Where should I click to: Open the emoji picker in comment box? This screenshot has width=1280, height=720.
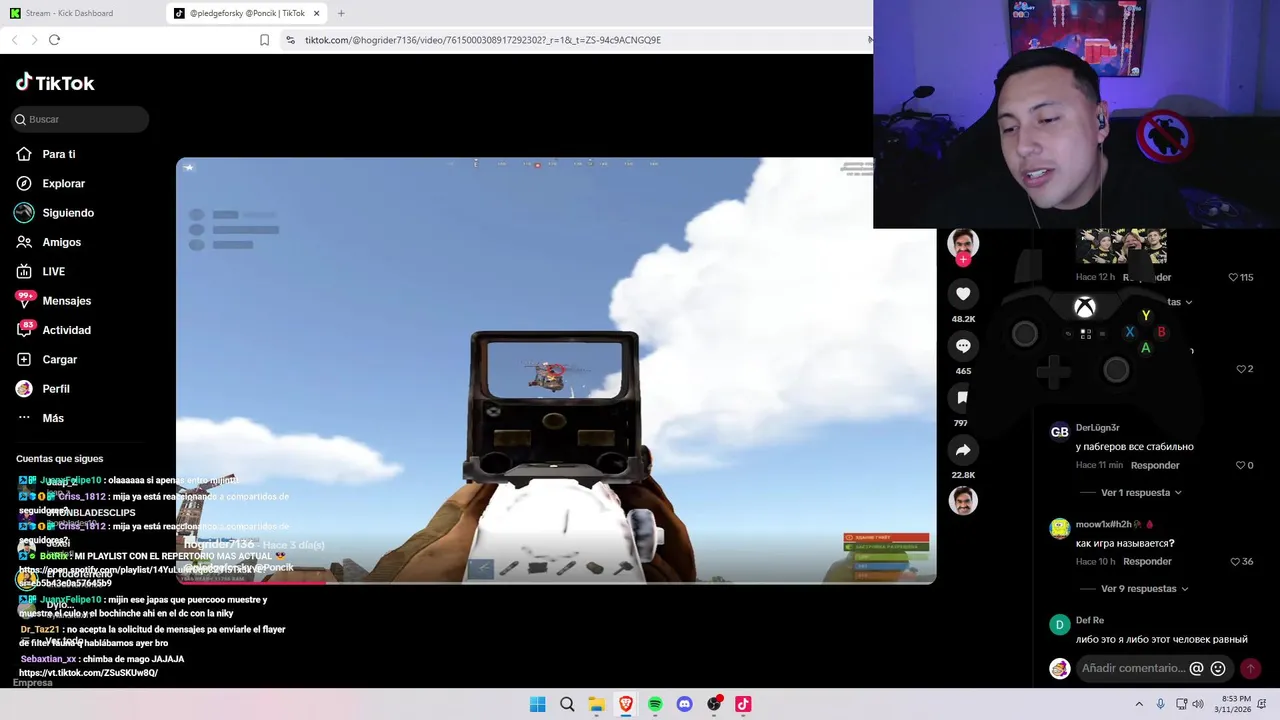coord(1218,668)
